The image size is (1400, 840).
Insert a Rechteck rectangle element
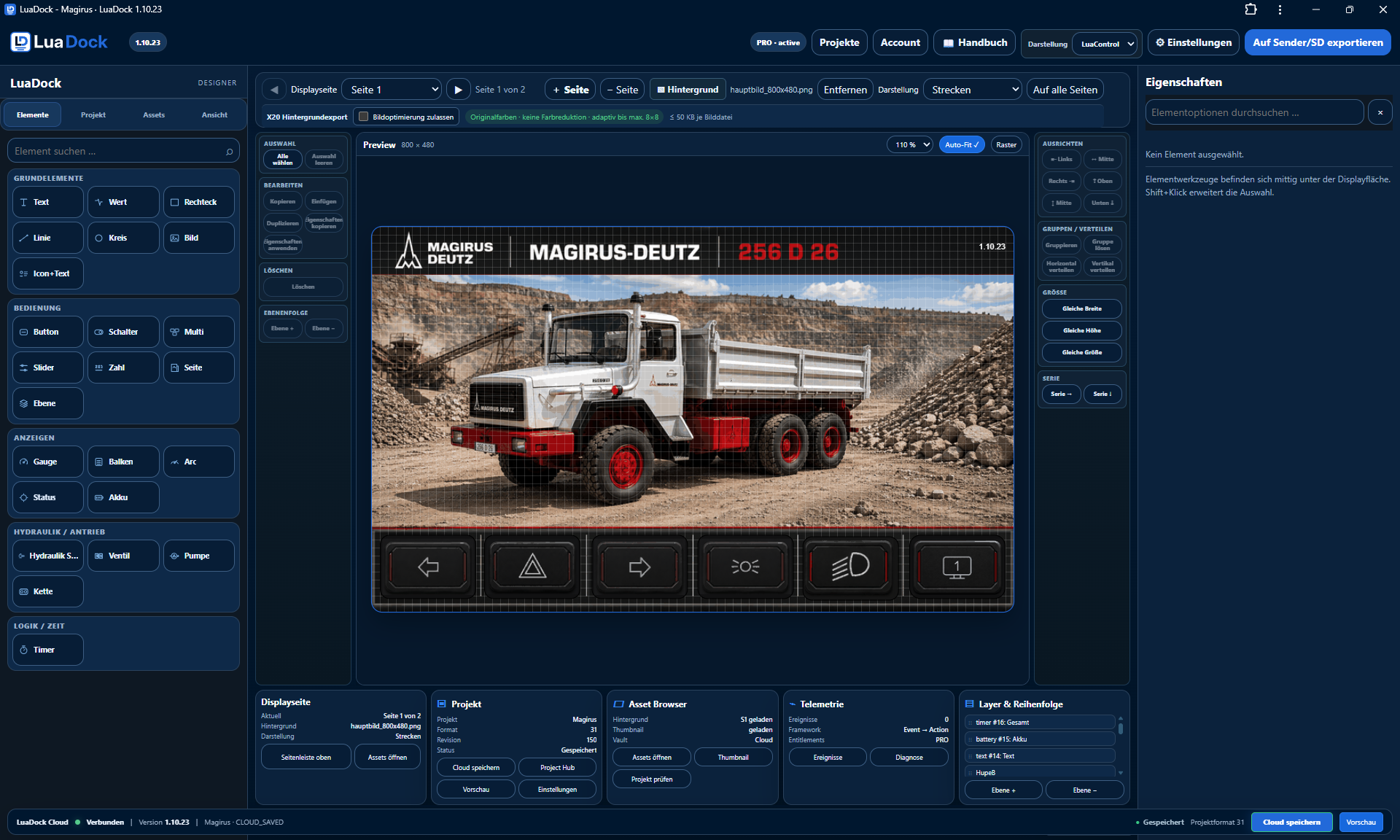(x=199, y=202)
